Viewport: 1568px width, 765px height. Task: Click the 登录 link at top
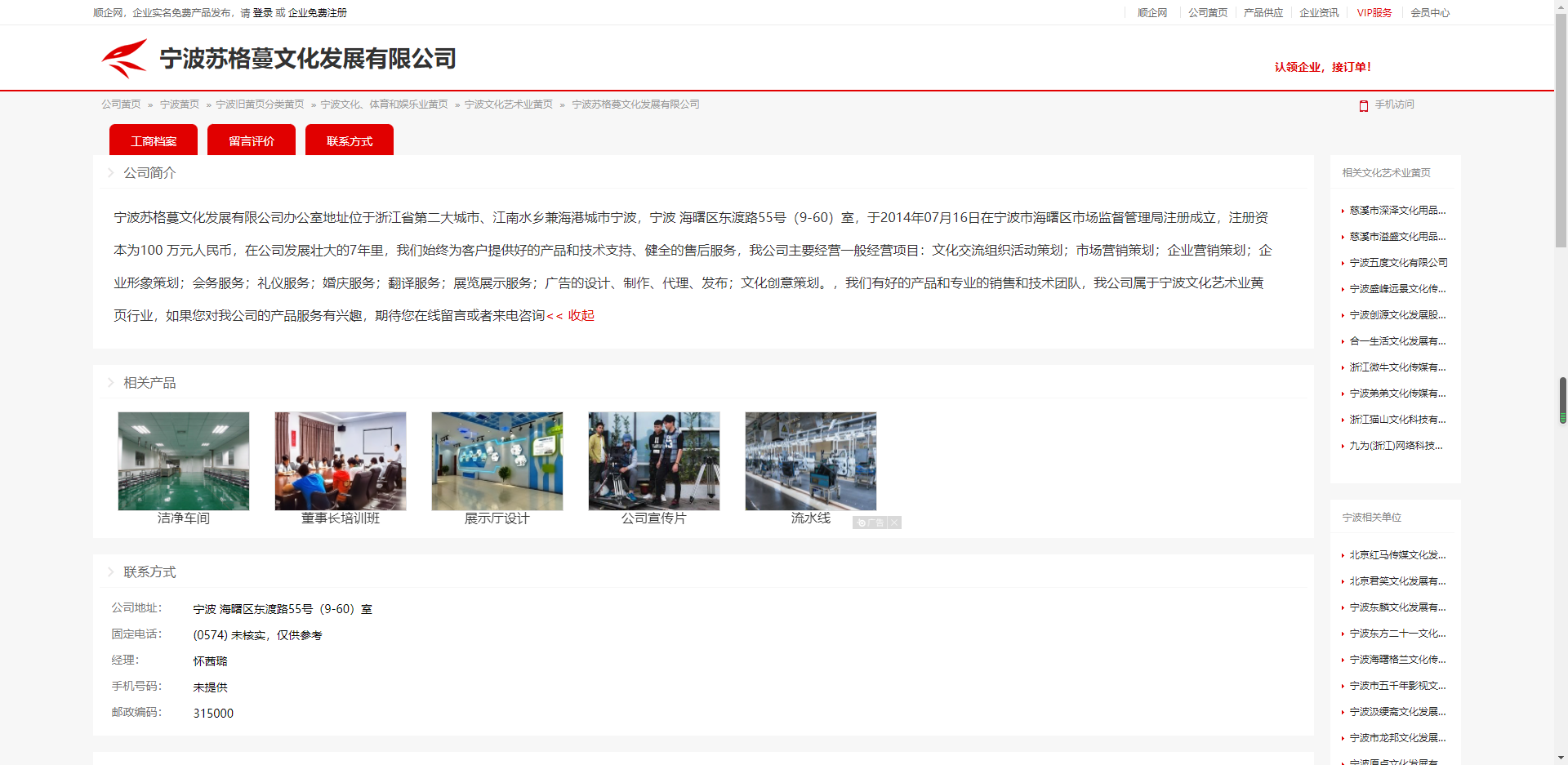pyautogui.click(x=263, y=13)
